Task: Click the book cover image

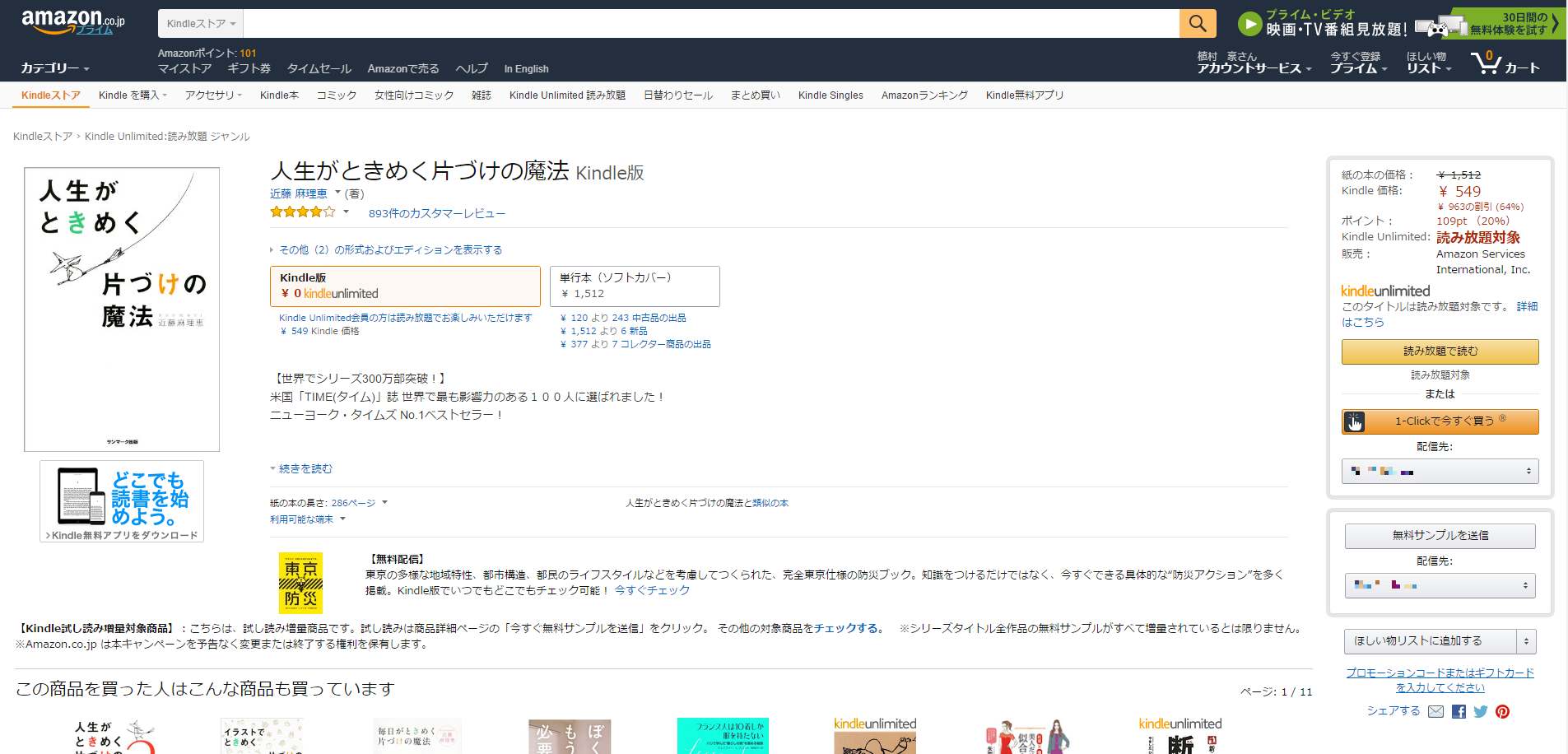Action: click(x=122, y=310)
